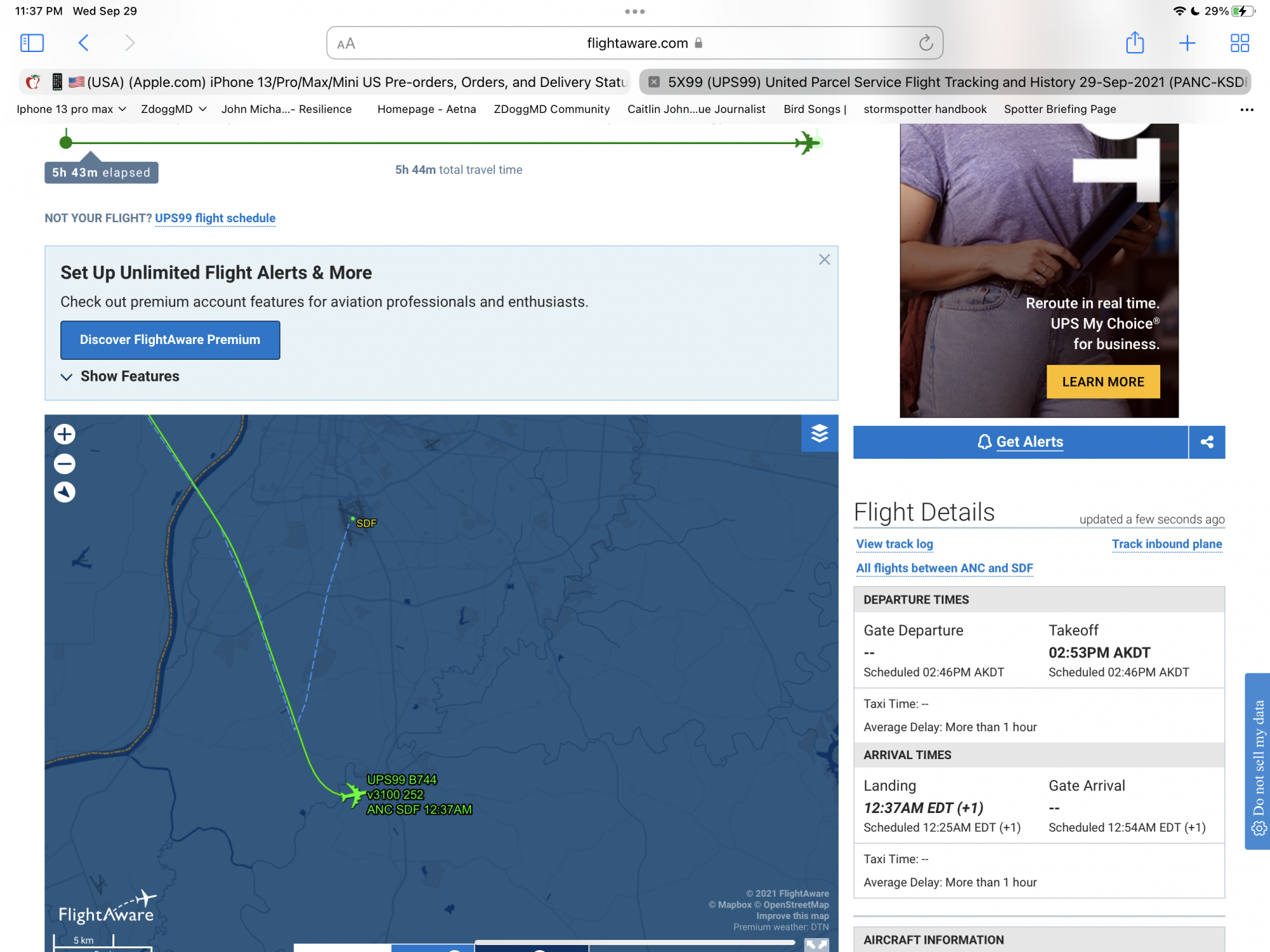This screenshot has height=952, width=1270.
Task: Click the SDF airport marker on map
Action: (353, 519)
